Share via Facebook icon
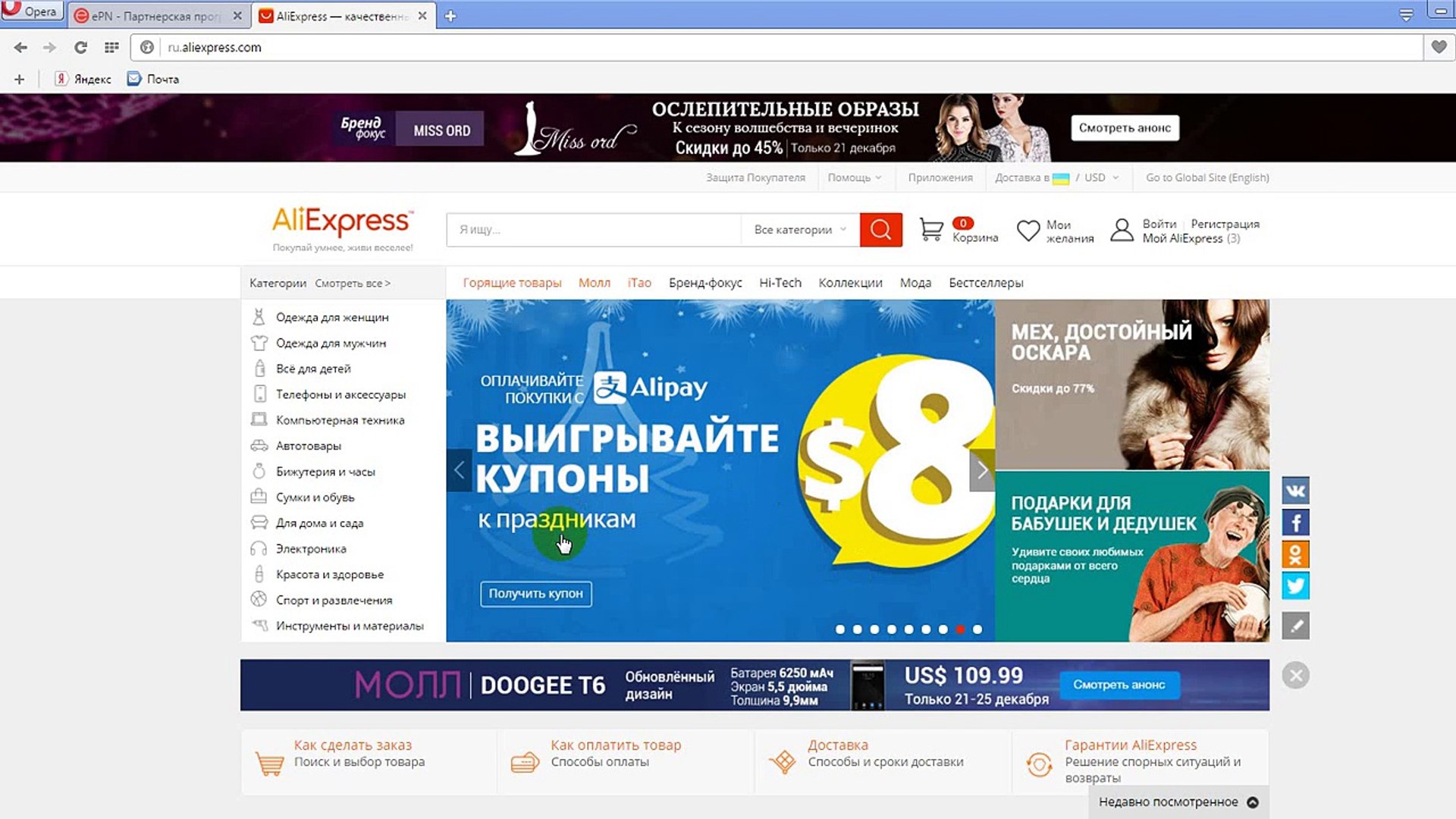Viewport: 1456px width, 819px height. [1295, 522]
